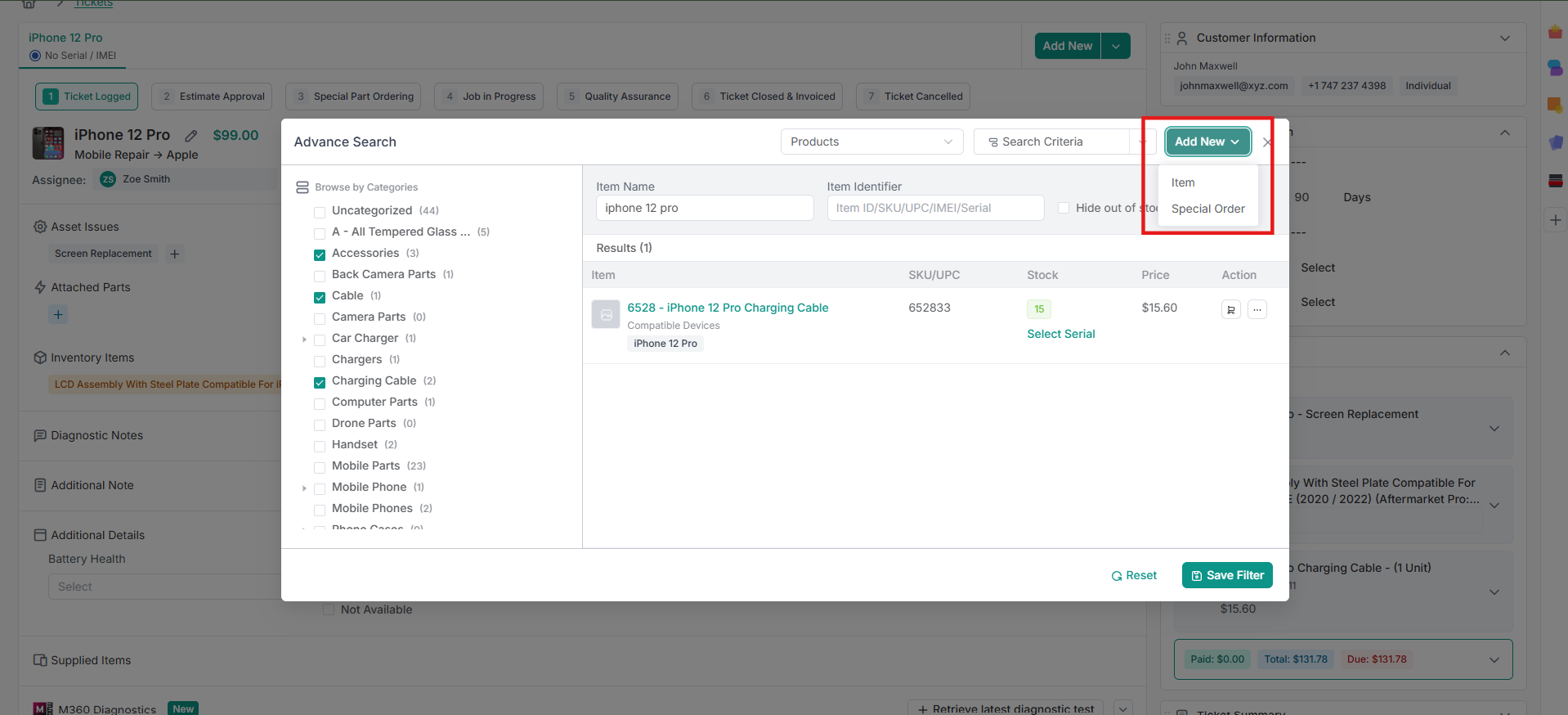Check the Uncategorized category checkbox
This screenshot has width=1568, height=715.
coord(320,212)
